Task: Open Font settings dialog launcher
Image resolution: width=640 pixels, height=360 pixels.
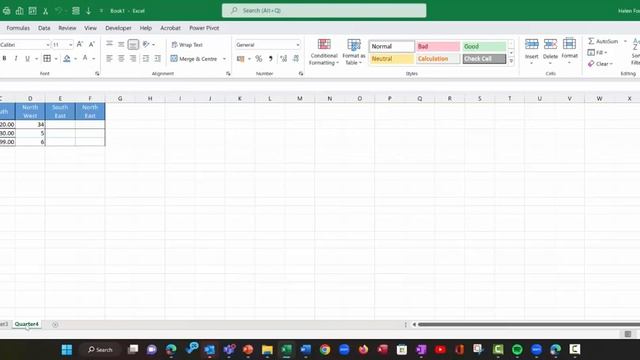Action: coord(97,74)
